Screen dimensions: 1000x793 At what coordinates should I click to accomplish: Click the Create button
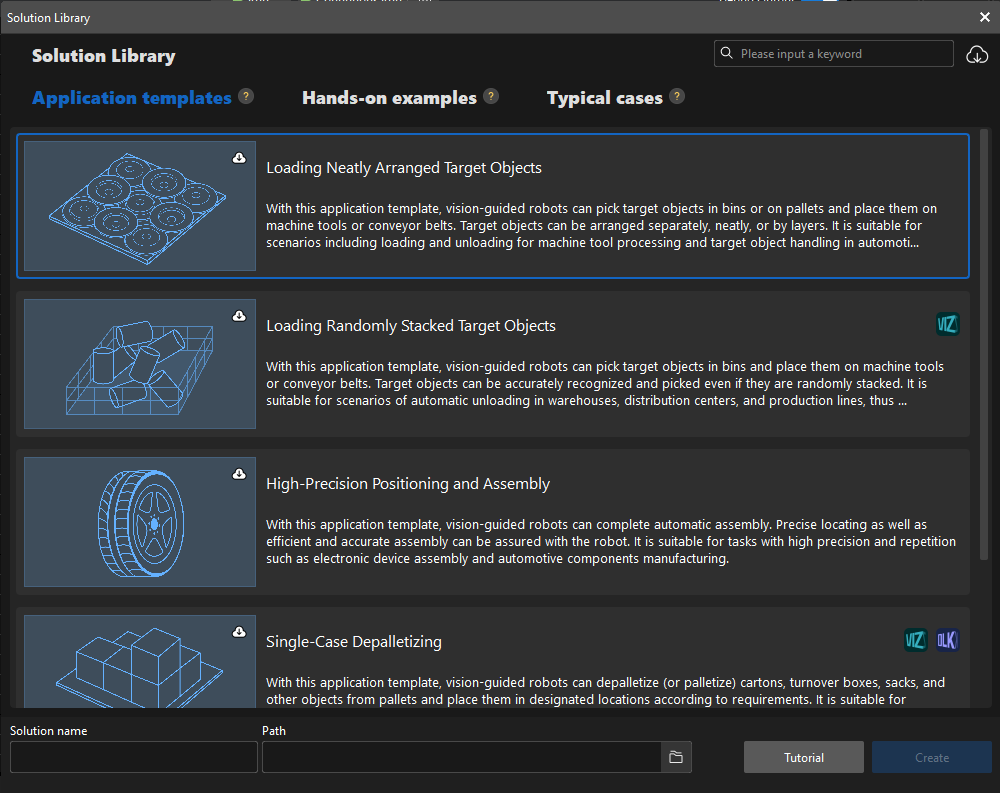tap(931, 757)
